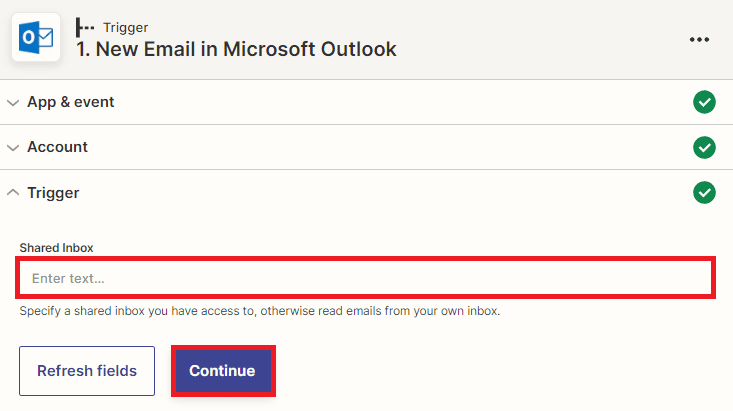Screen dimensions: 733x411
Task: Click the 'Enter text...' placeholder
Action: [68, 278]
